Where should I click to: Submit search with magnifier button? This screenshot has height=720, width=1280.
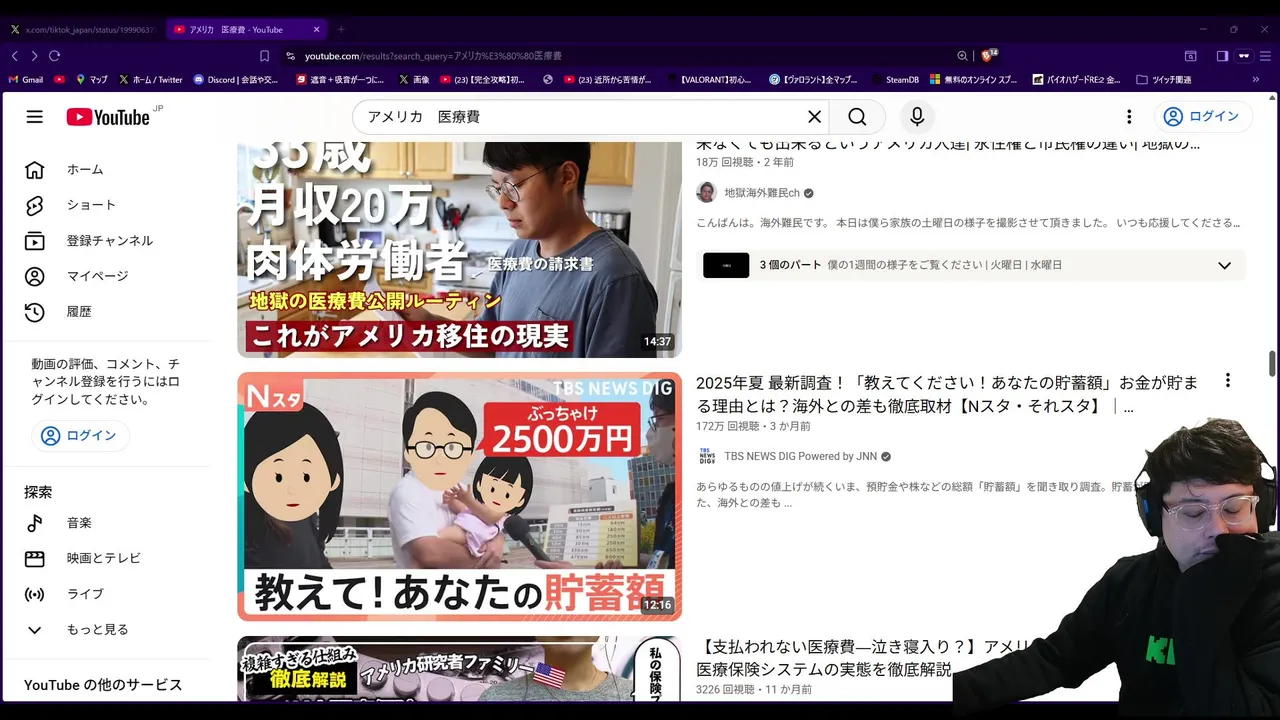tap(857, 117)
